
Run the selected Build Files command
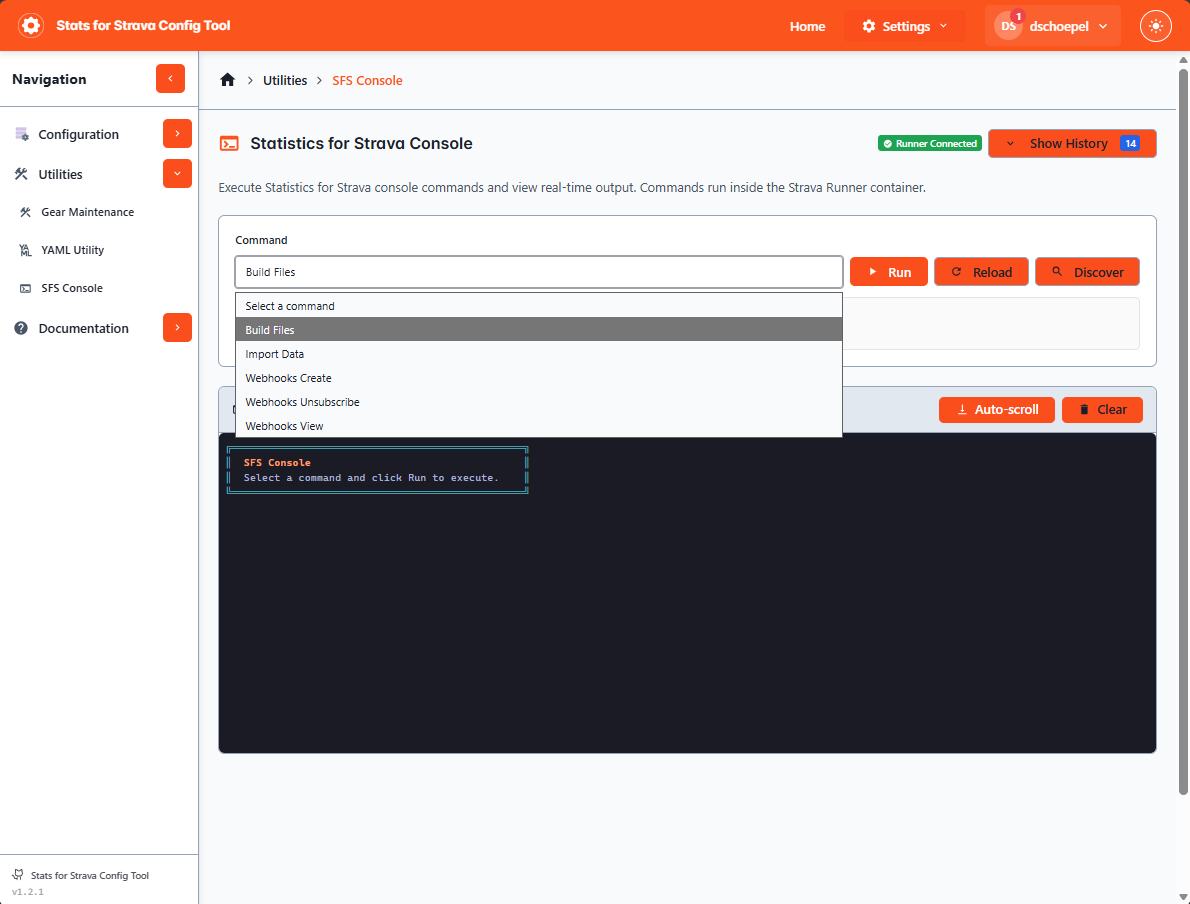[x=888, y=271]
